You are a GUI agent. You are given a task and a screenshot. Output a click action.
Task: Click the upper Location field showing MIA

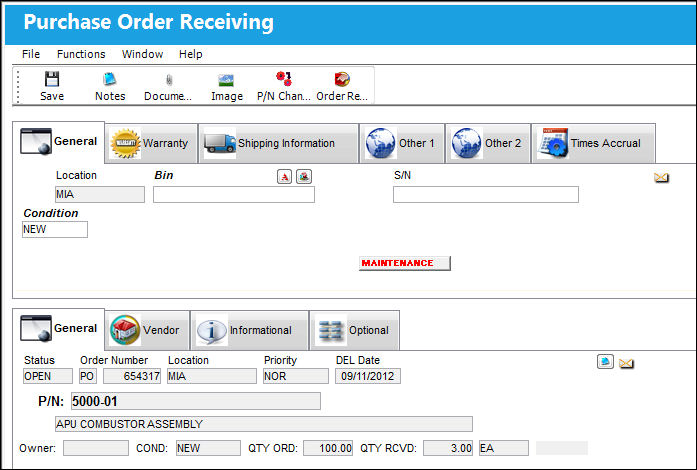pyautogui.click(x=100, y=195)
